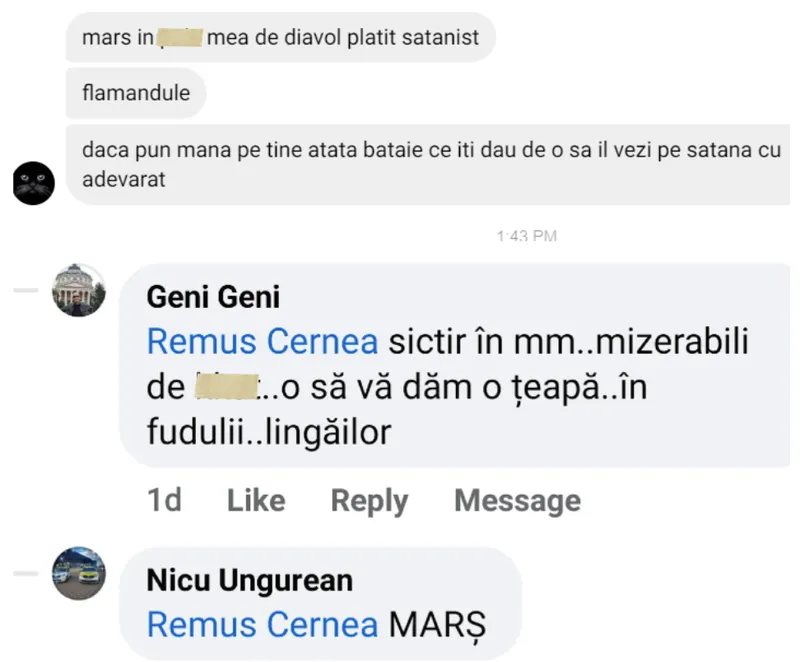
Task: Click the "fudulii..lingăilor" comment text
Action: 268,431
